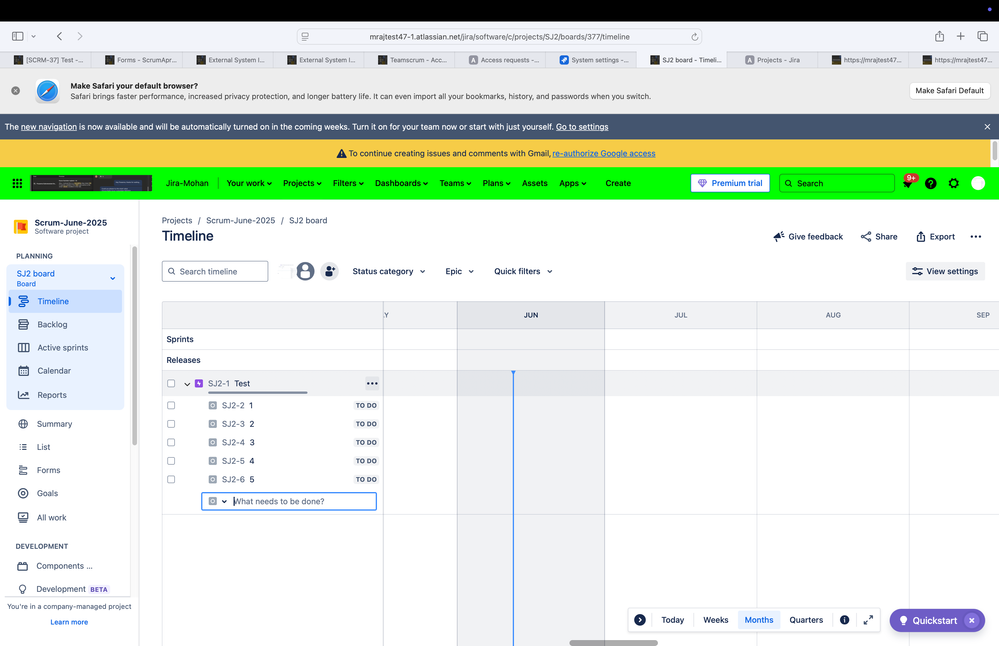Open the user profile avatar in navbar
Image resolution: width=999 pixels, height=646 pixels.
(x=978, y=183)
